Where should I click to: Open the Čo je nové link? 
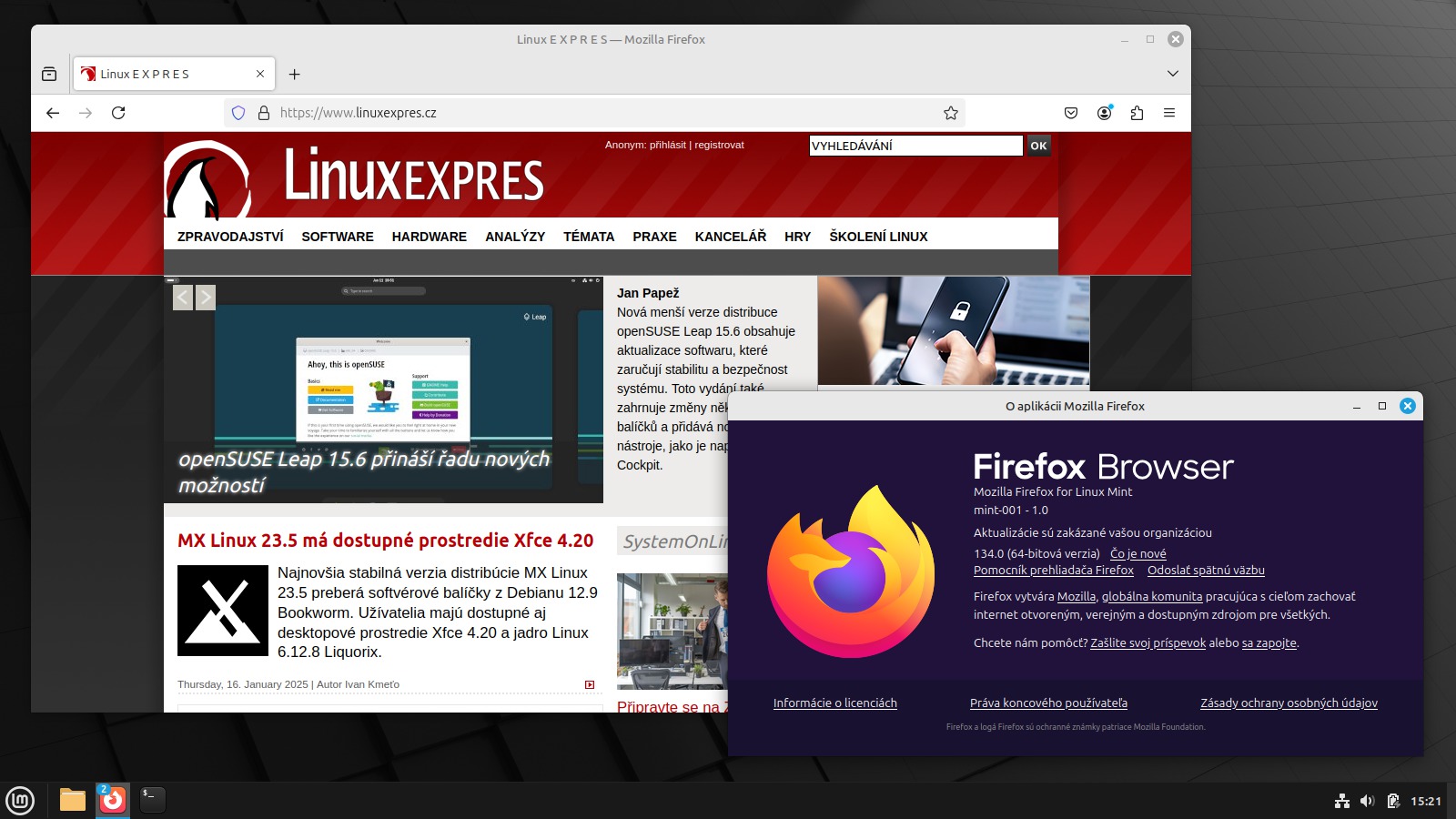click(x=1137, y=553)
